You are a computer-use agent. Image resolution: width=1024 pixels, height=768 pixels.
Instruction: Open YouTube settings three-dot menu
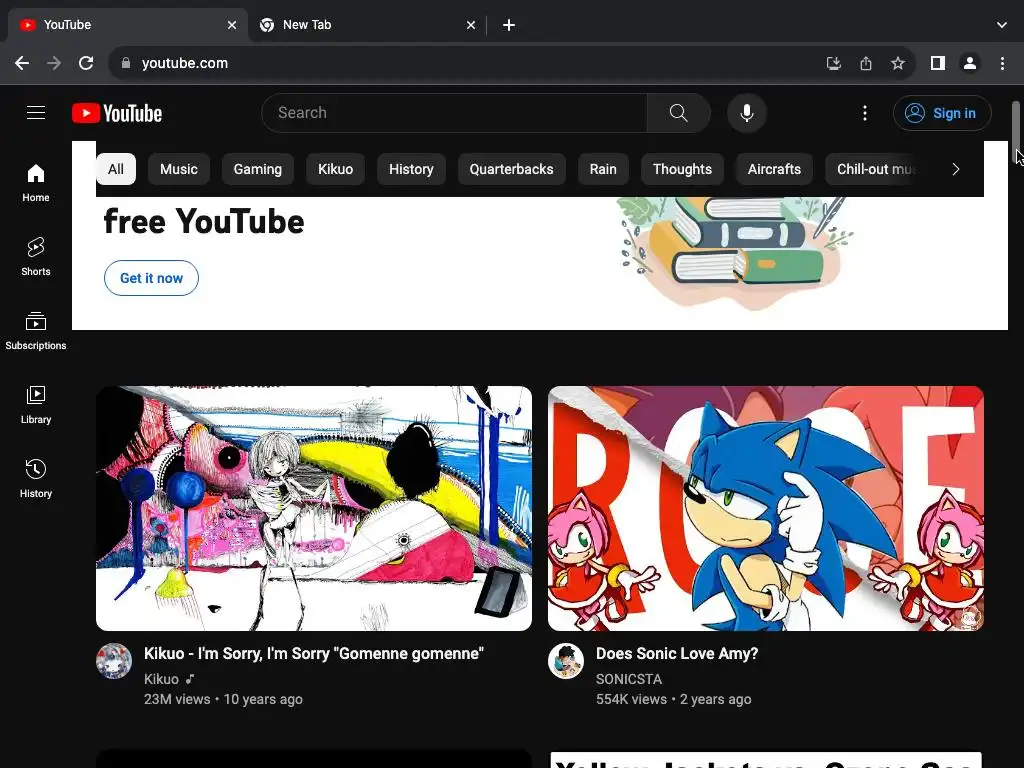865,113
